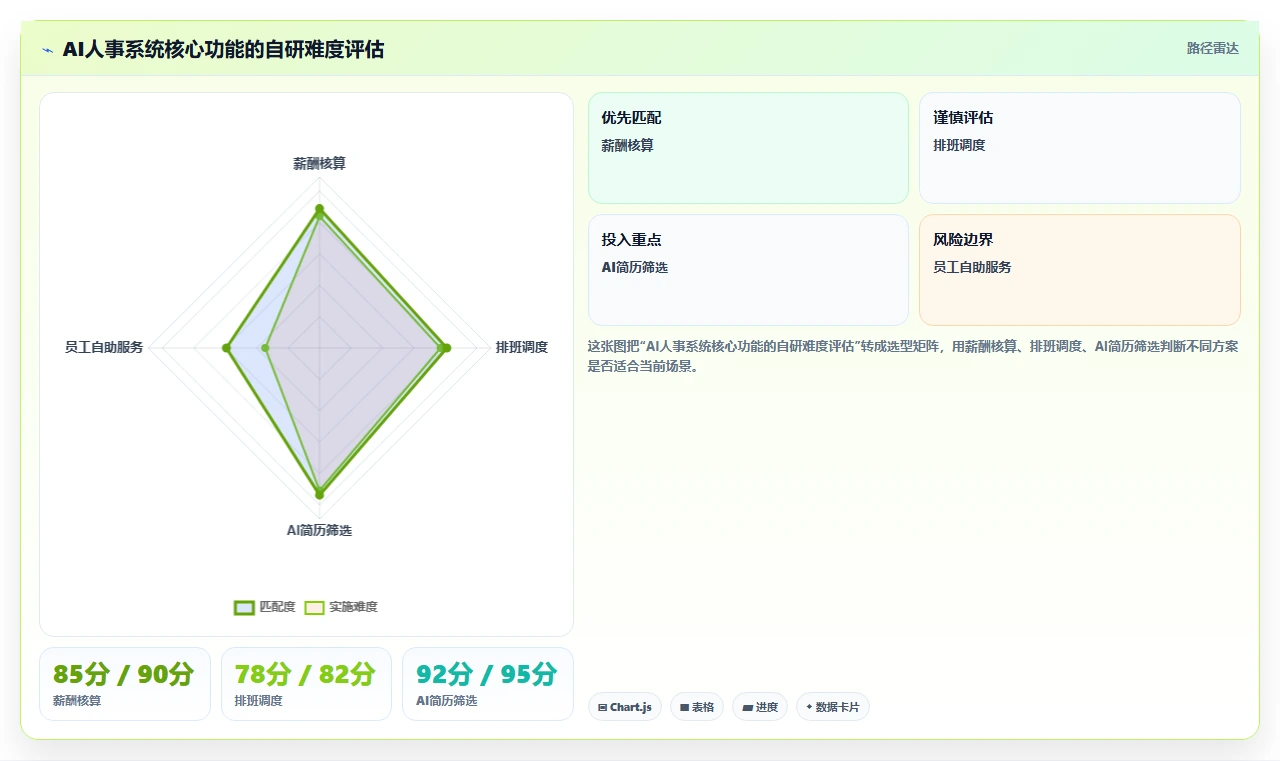Click the Chart.js tag chip
The width and height of the screenshot is (1280, 761).
[x=625, y=707]
